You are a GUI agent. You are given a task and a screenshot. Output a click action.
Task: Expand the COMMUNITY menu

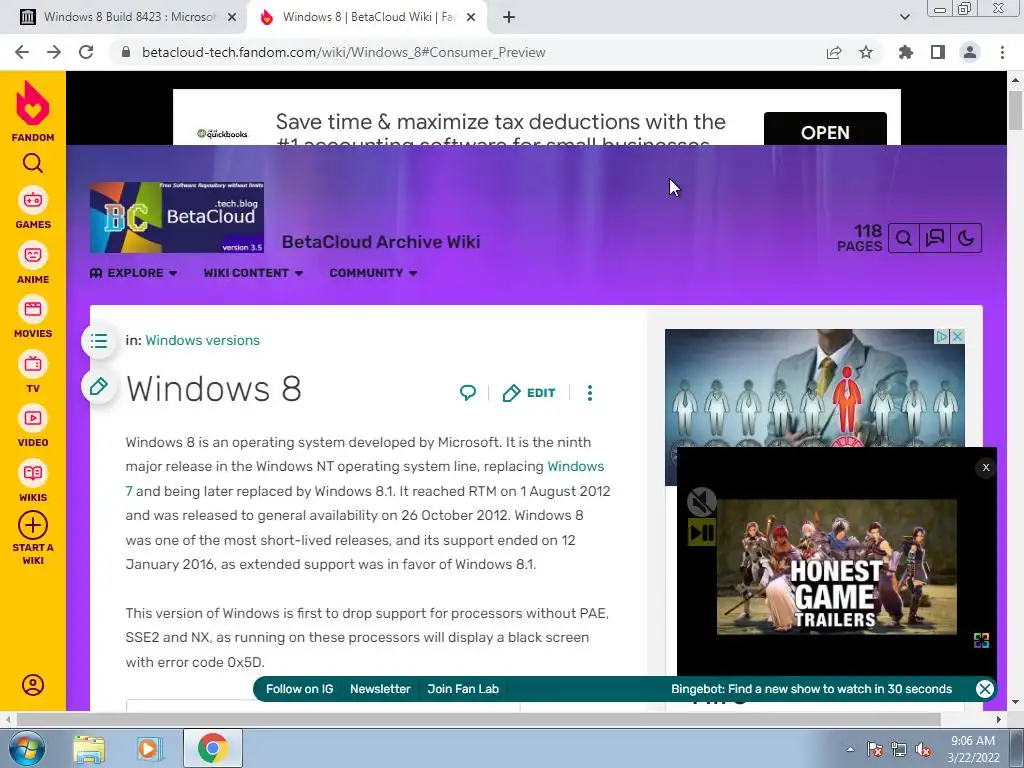click(373, 273)
